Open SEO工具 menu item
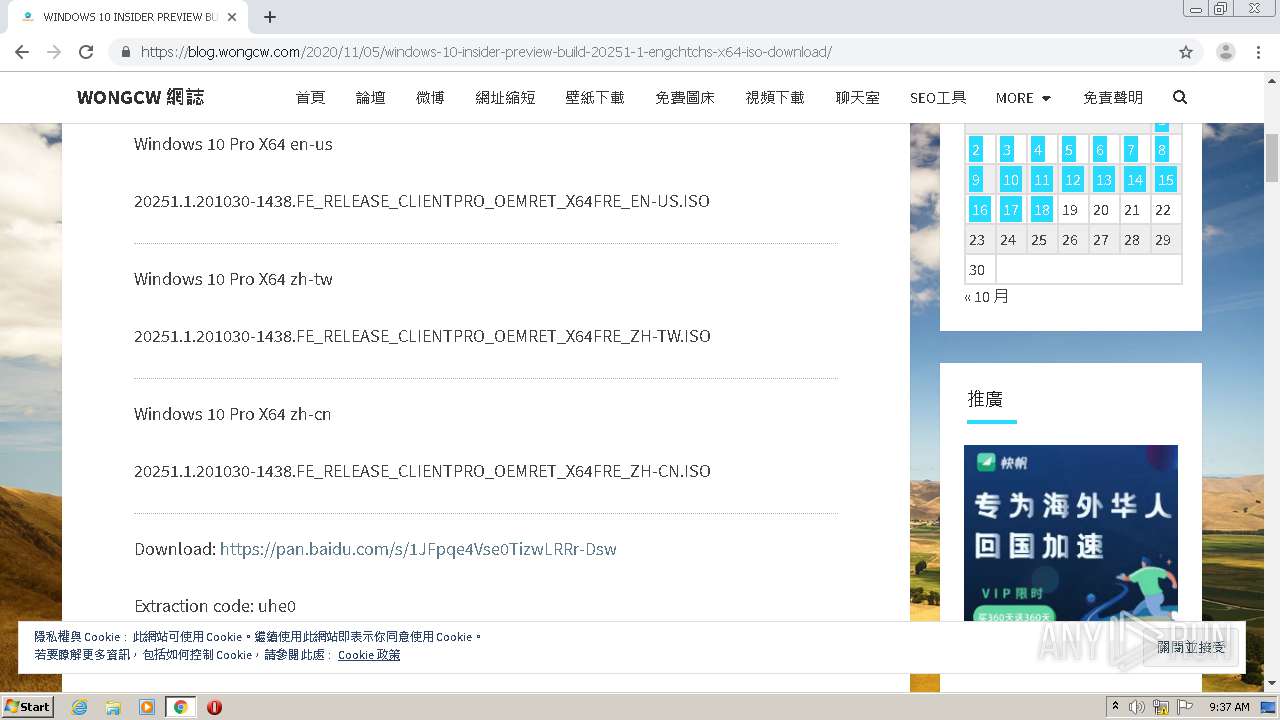This screenshot has height=720, width=1280. [938, 98]
